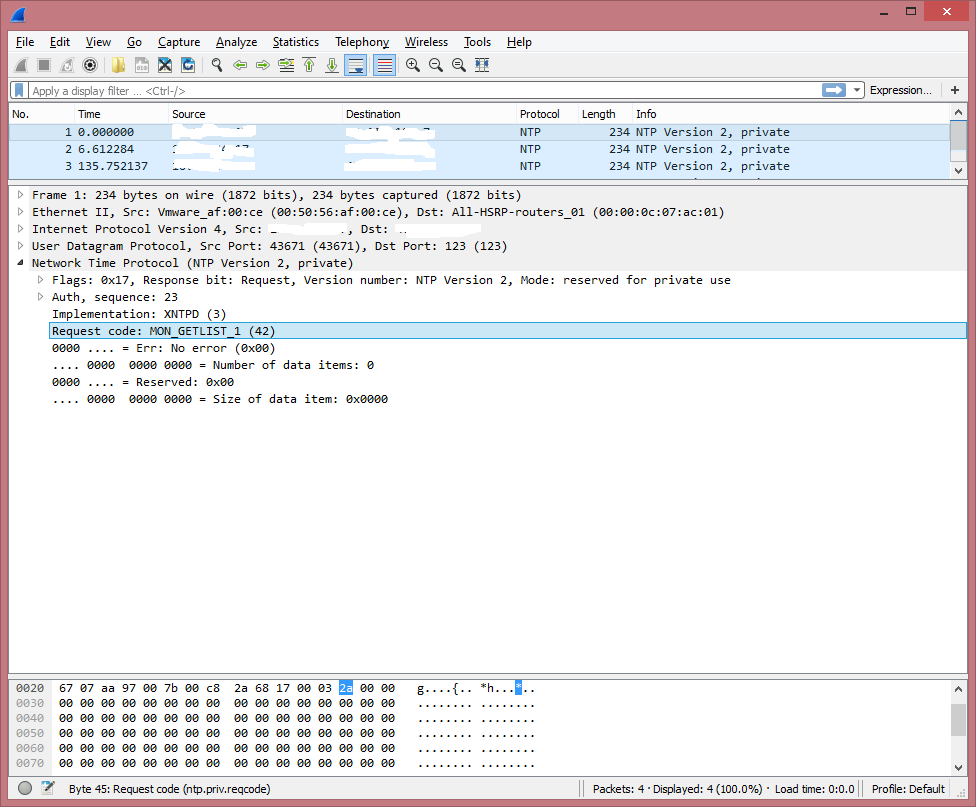Click the find packet magnifier icon

tap(217, 65)
